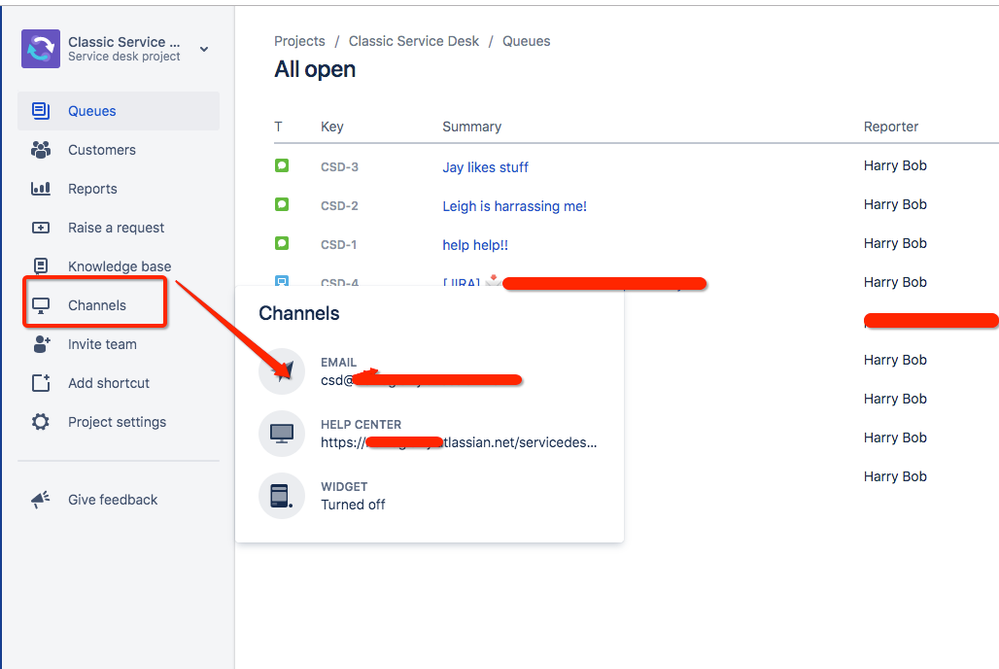Choose Add shortcut in the sidebar
999x669 pixels.
tap(119, 383)
